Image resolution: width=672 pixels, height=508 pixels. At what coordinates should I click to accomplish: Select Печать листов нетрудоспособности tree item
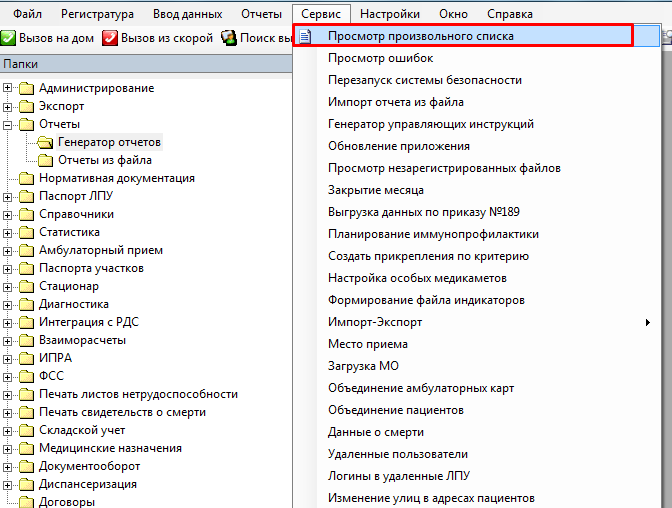pyautogui.click(x=138, y=394)
